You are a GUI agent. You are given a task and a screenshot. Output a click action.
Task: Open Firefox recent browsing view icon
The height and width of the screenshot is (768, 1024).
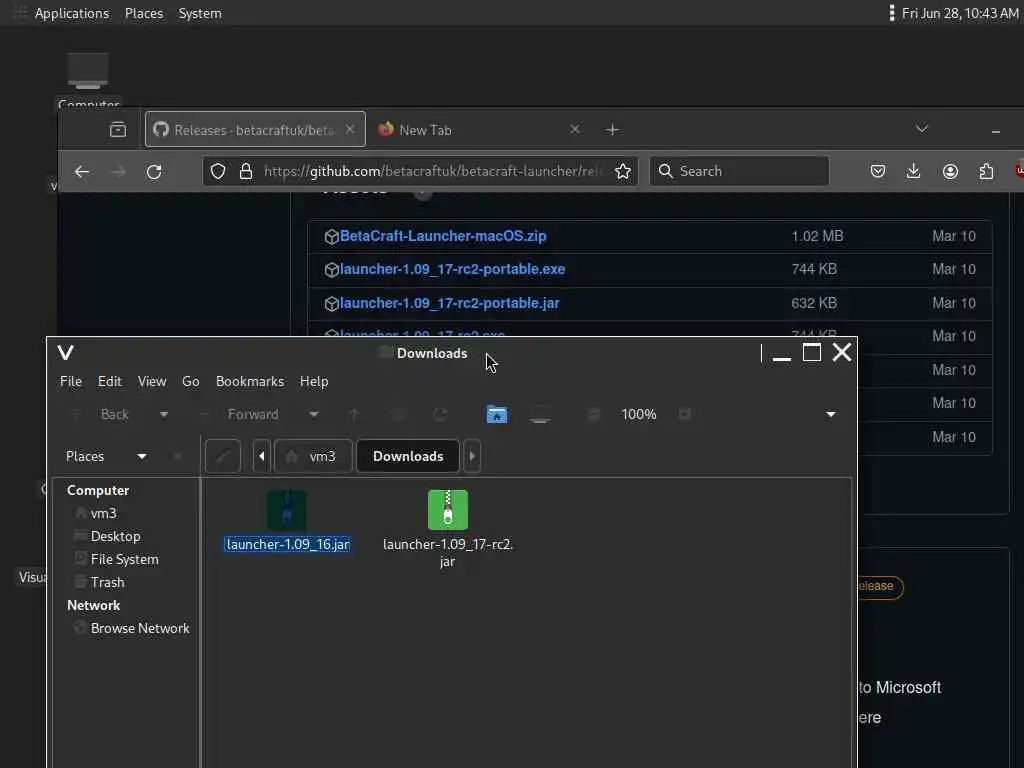pos(118,129)
